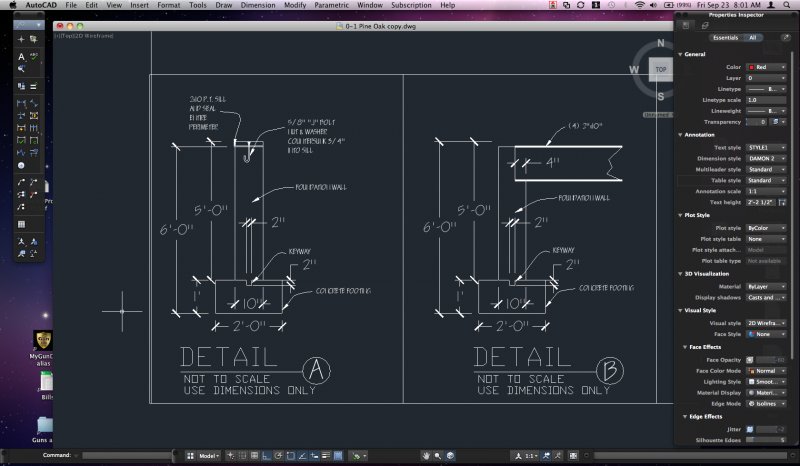Image resolution: width=800 pixels, height=466 pixels.
Task: Open the Color dropdown showing Red
Action: 765,66
